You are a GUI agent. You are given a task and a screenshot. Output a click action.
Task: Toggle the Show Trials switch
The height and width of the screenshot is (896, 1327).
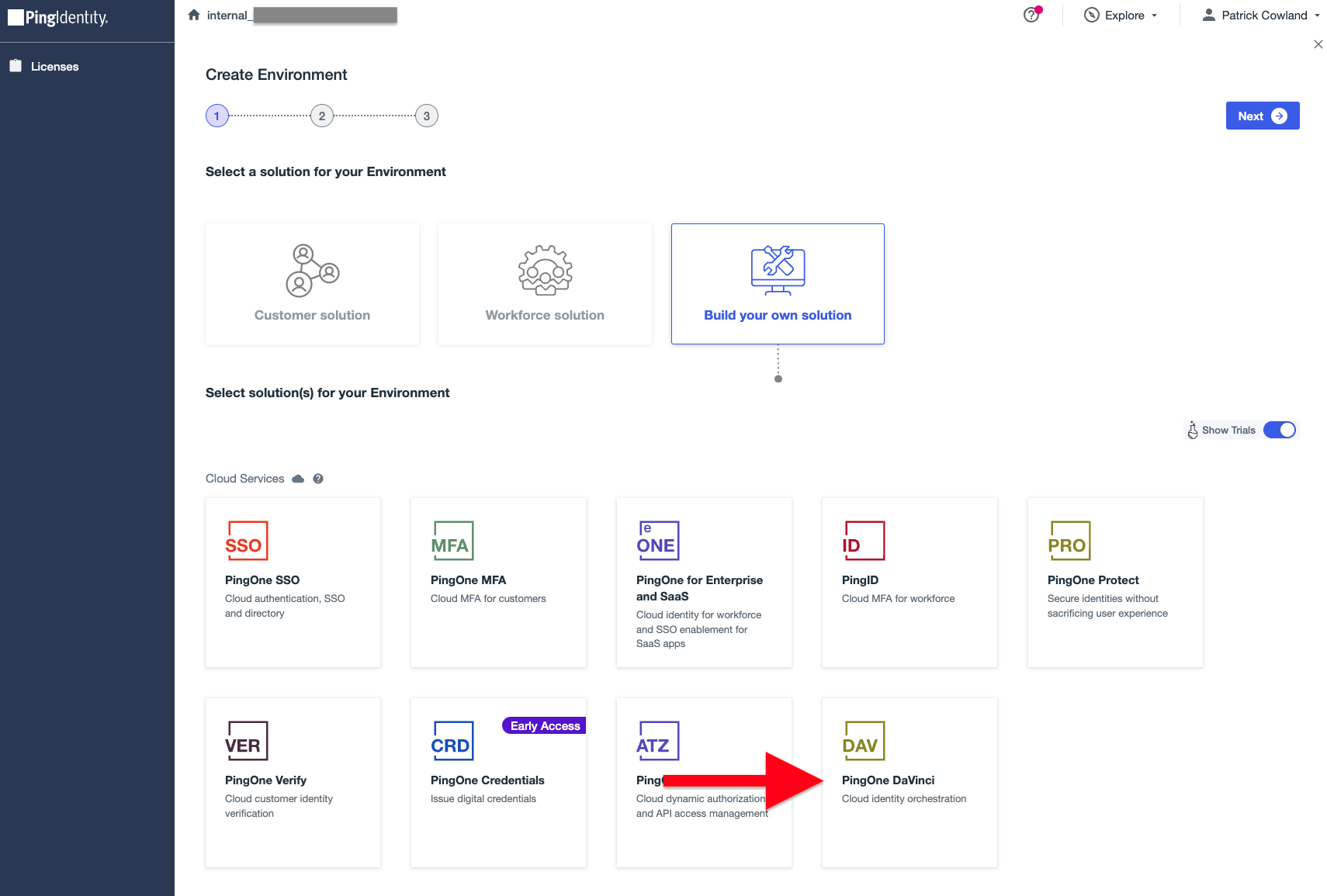(x=1280, y=430)
